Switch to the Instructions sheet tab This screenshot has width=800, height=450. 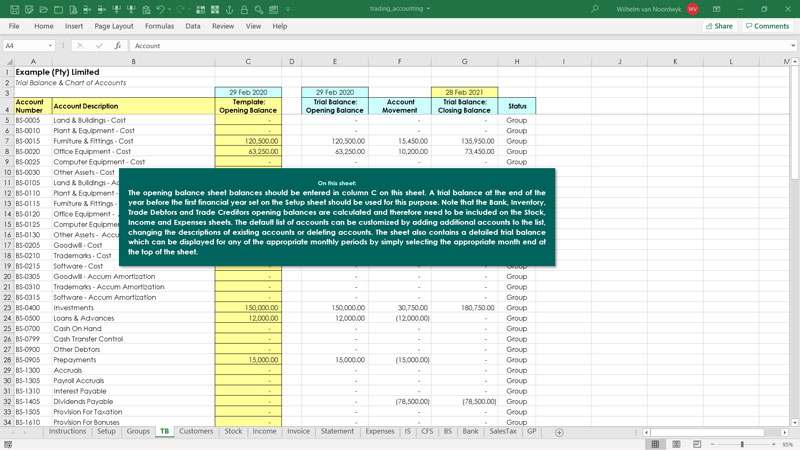tap(67, 432)
